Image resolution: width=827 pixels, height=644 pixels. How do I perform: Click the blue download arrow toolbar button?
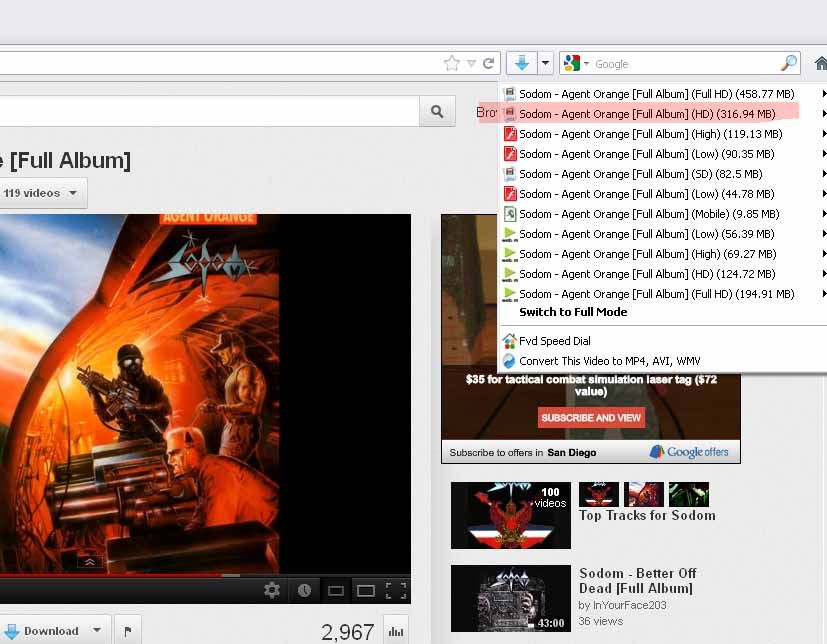[x=522, y=63]
